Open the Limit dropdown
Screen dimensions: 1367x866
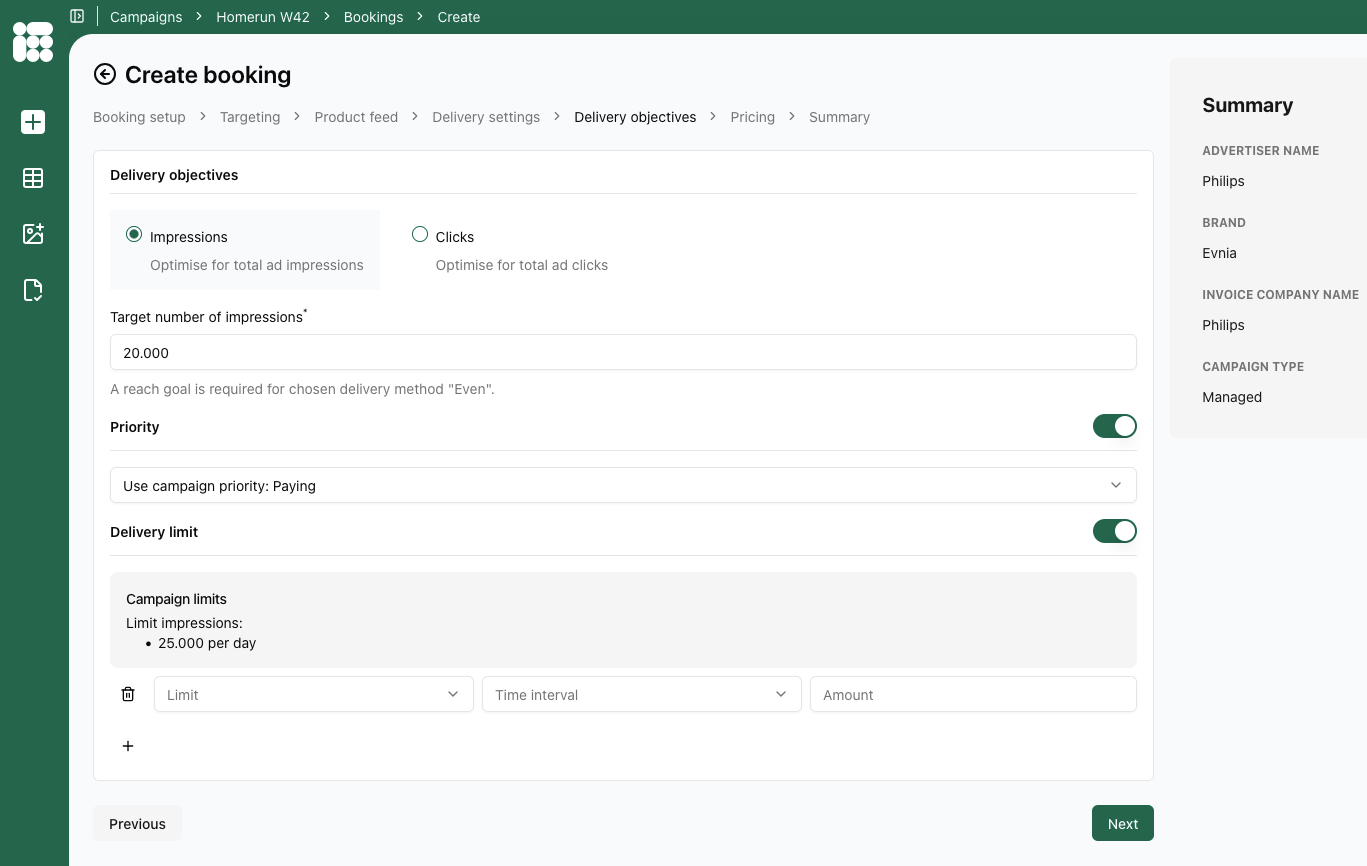click(x=313, y=694)
